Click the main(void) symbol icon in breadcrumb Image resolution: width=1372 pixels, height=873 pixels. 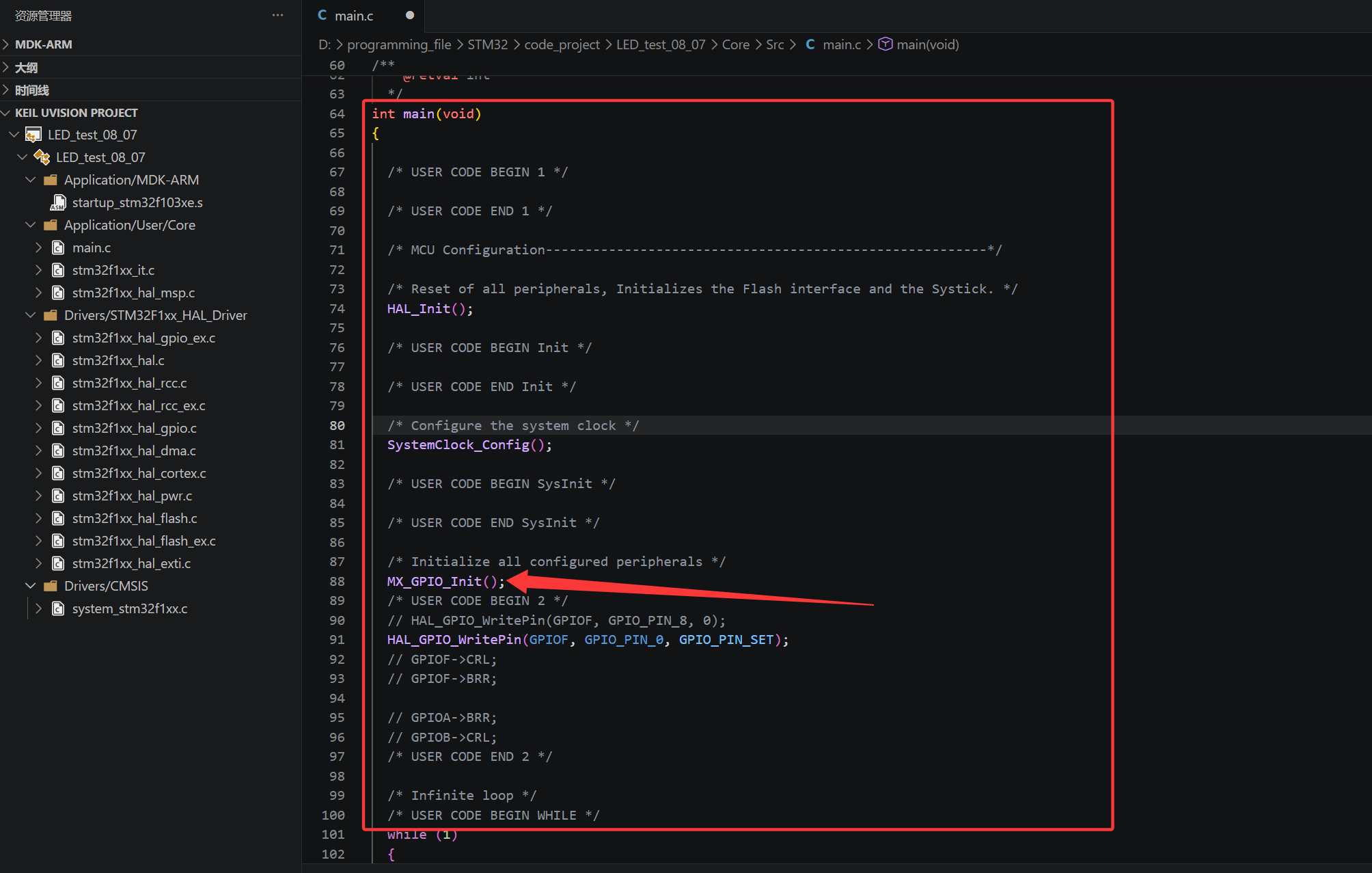point(885,44)
